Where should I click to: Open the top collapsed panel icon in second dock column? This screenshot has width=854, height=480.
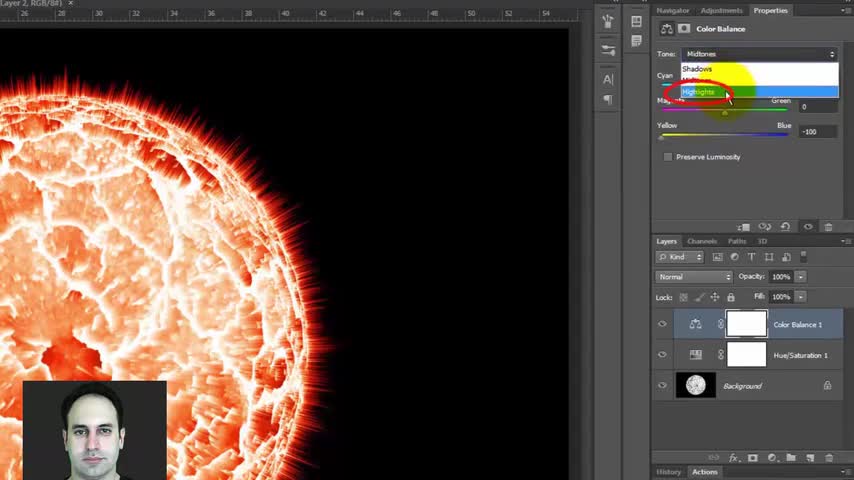[x=636, y=21]
